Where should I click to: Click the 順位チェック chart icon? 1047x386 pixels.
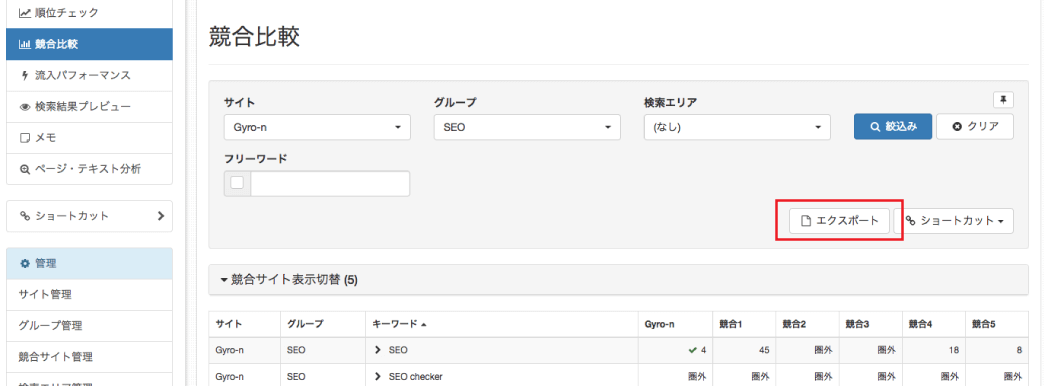pyautogui.click(x=25, y=13)
